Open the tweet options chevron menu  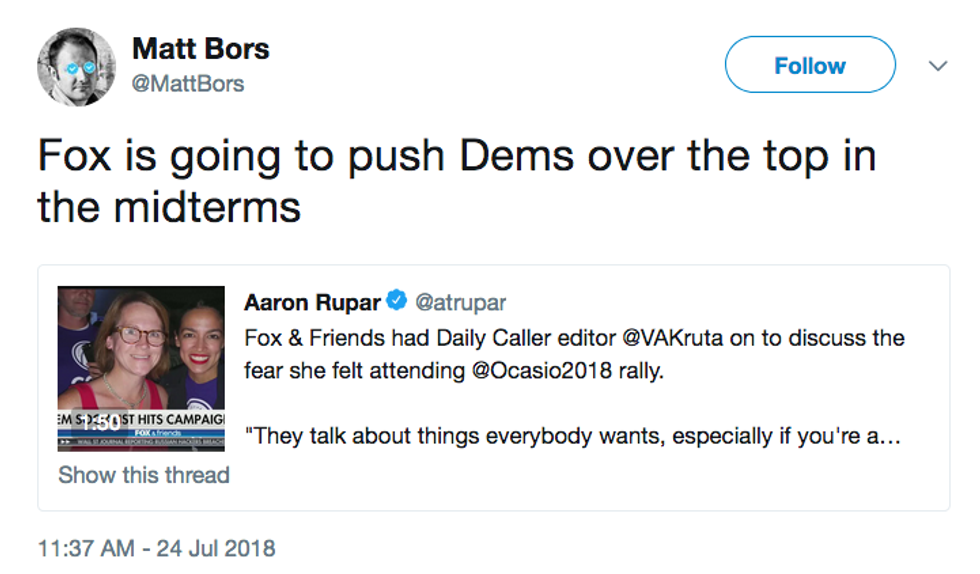click(x=937, y=66)
